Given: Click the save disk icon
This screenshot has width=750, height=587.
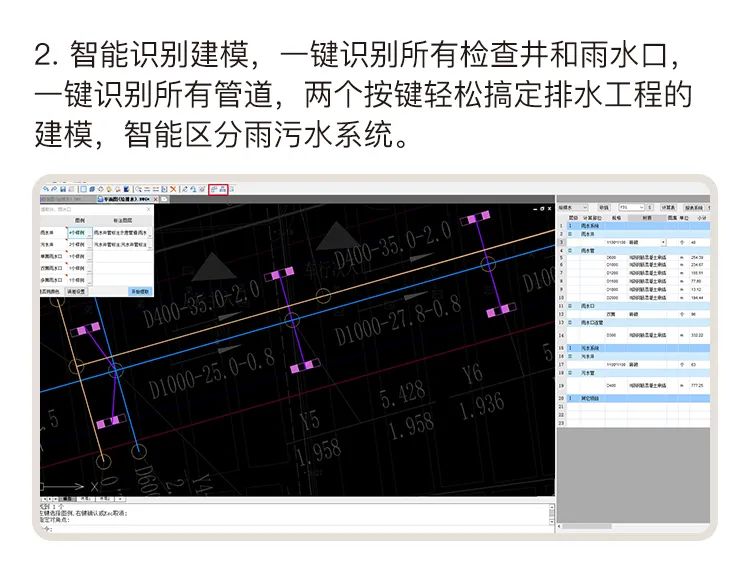Looking at the screenshot, I should (x=62, y=188).
